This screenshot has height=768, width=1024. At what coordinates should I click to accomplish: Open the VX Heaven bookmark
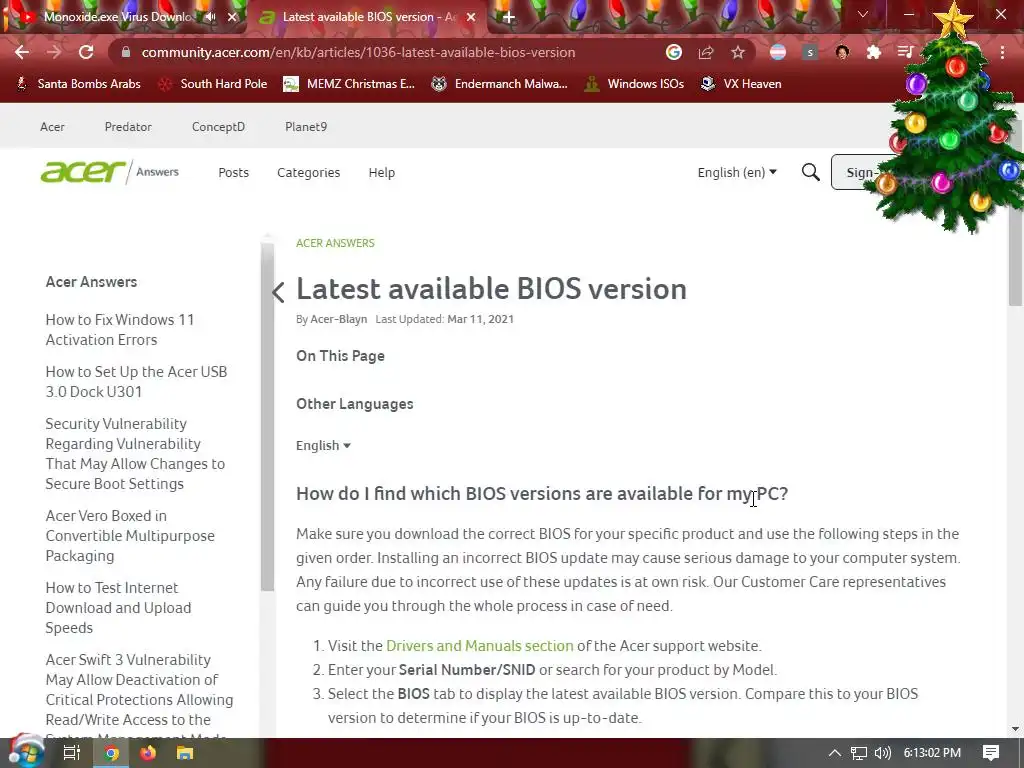tap(741, 84)
